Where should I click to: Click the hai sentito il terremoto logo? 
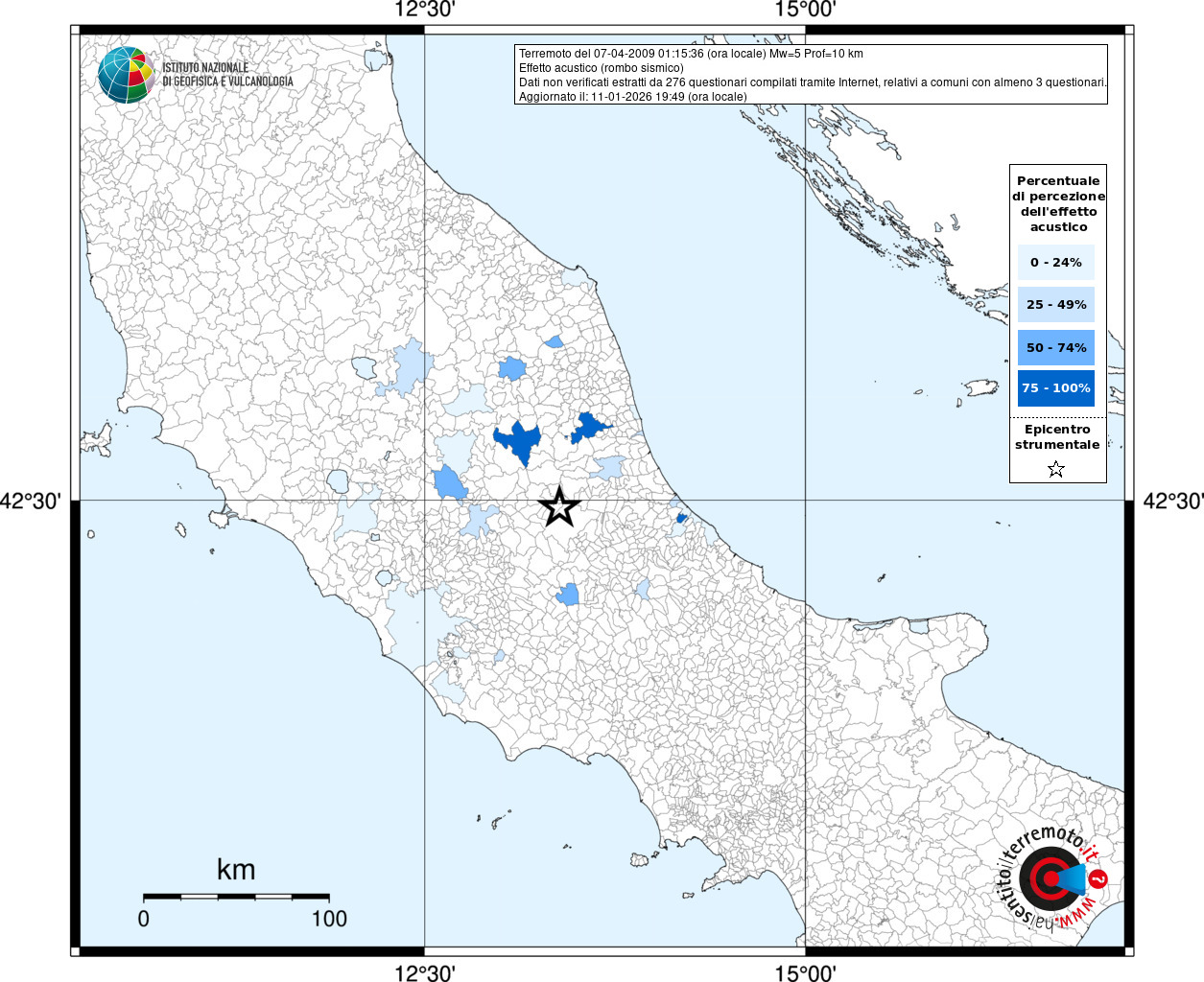pos(1054,877)
